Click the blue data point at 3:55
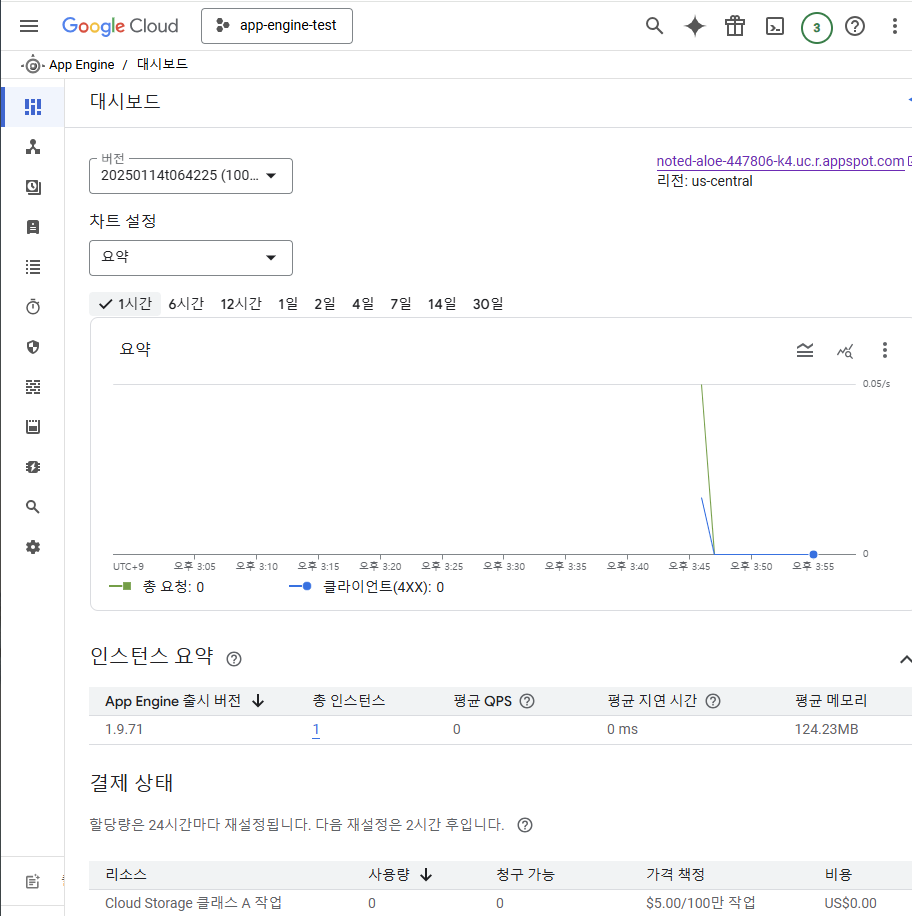This screenshot has height=916, width=912. click(813, 554)
